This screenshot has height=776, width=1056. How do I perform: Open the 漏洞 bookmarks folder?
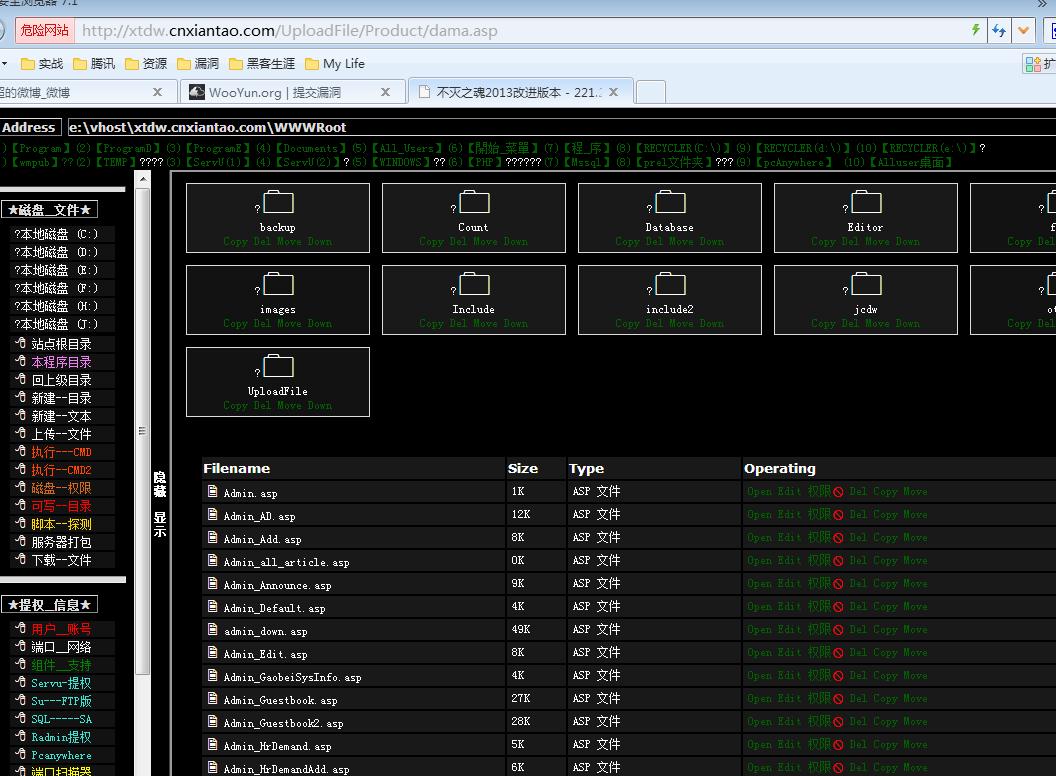coord(198,63)
